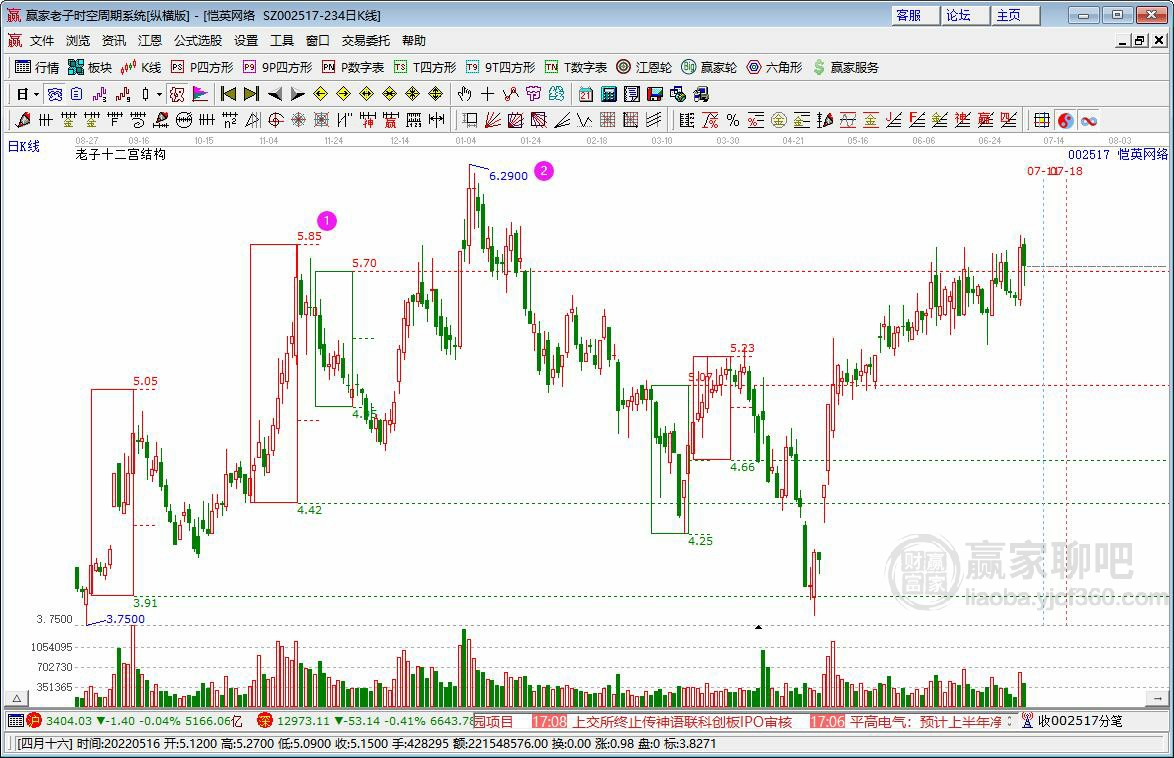Click the 主页 homepage button

point(1016,15)
